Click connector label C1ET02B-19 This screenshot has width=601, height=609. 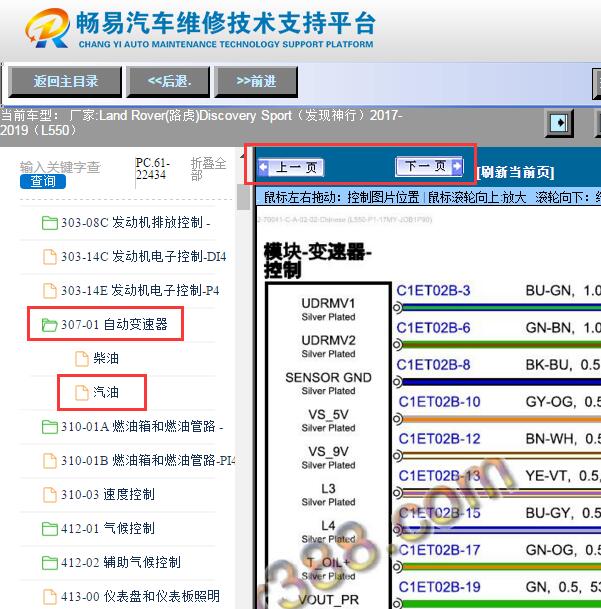439,587
